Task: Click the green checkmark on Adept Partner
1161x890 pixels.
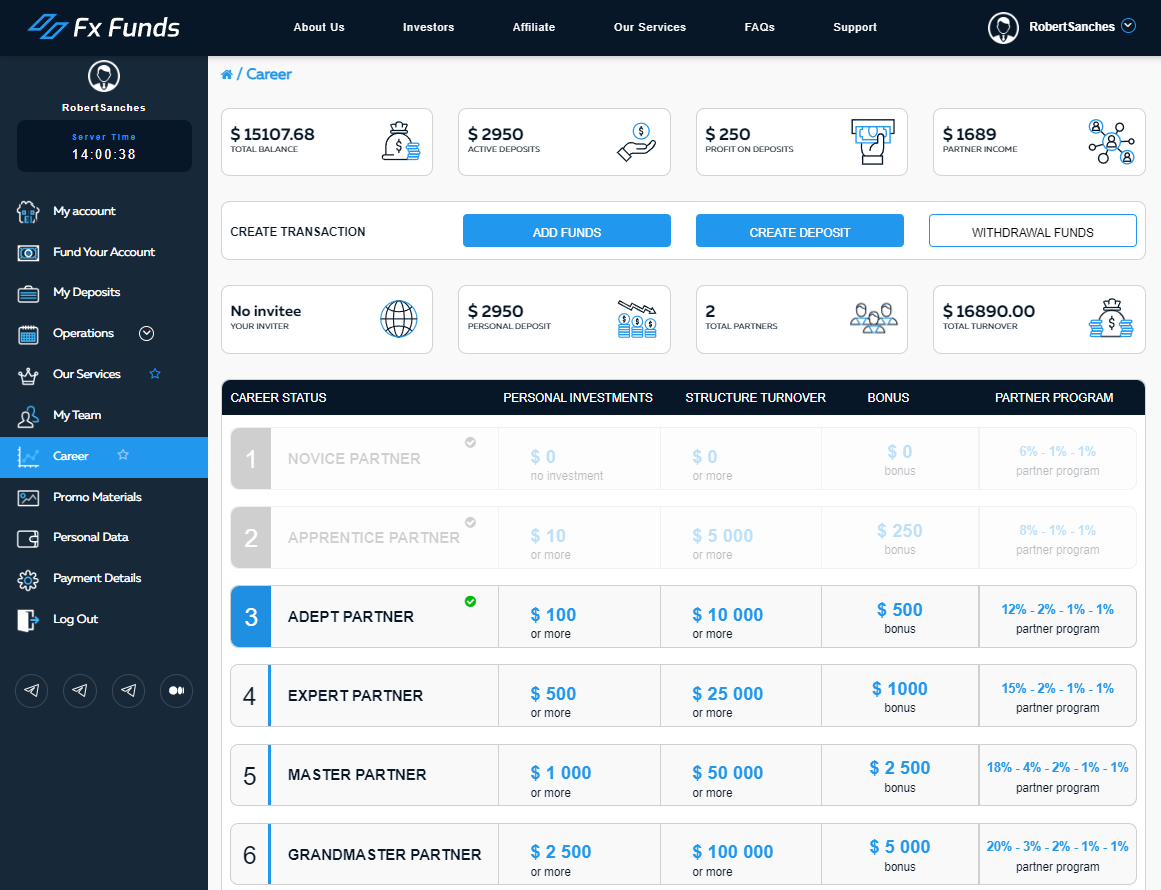Action: click(x=470, y=601)
